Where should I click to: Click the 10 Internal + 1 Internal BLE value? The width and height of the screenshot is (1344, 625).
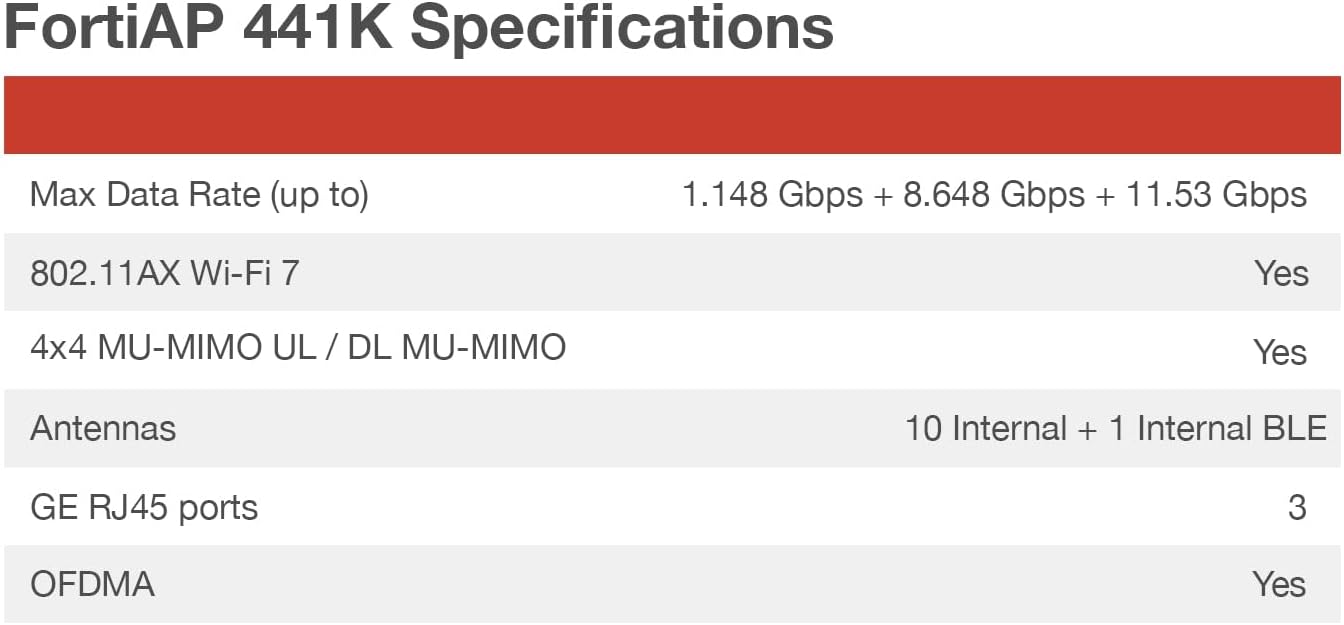tap(1116, 428)
